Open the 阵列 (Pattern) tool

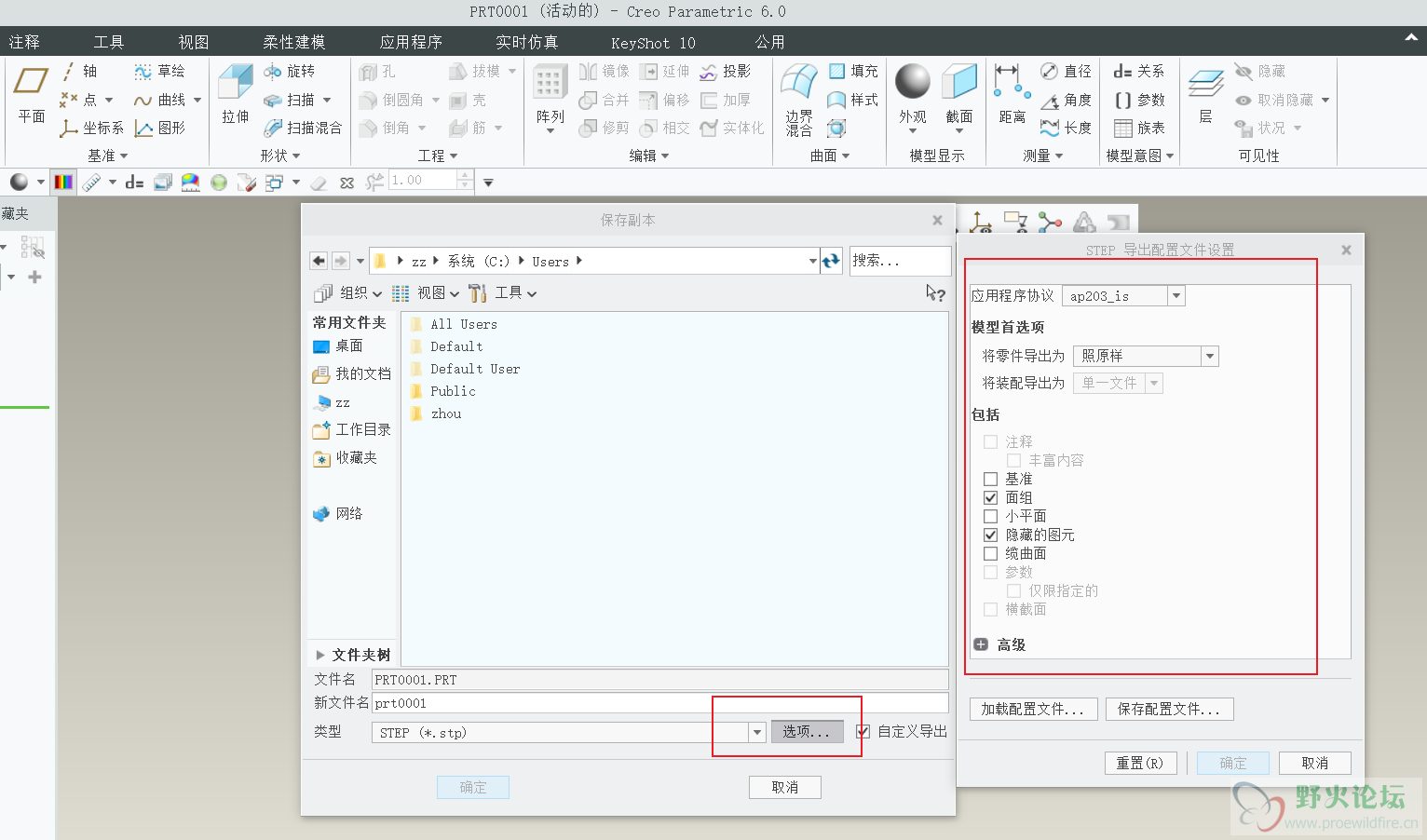coord(550,99)
